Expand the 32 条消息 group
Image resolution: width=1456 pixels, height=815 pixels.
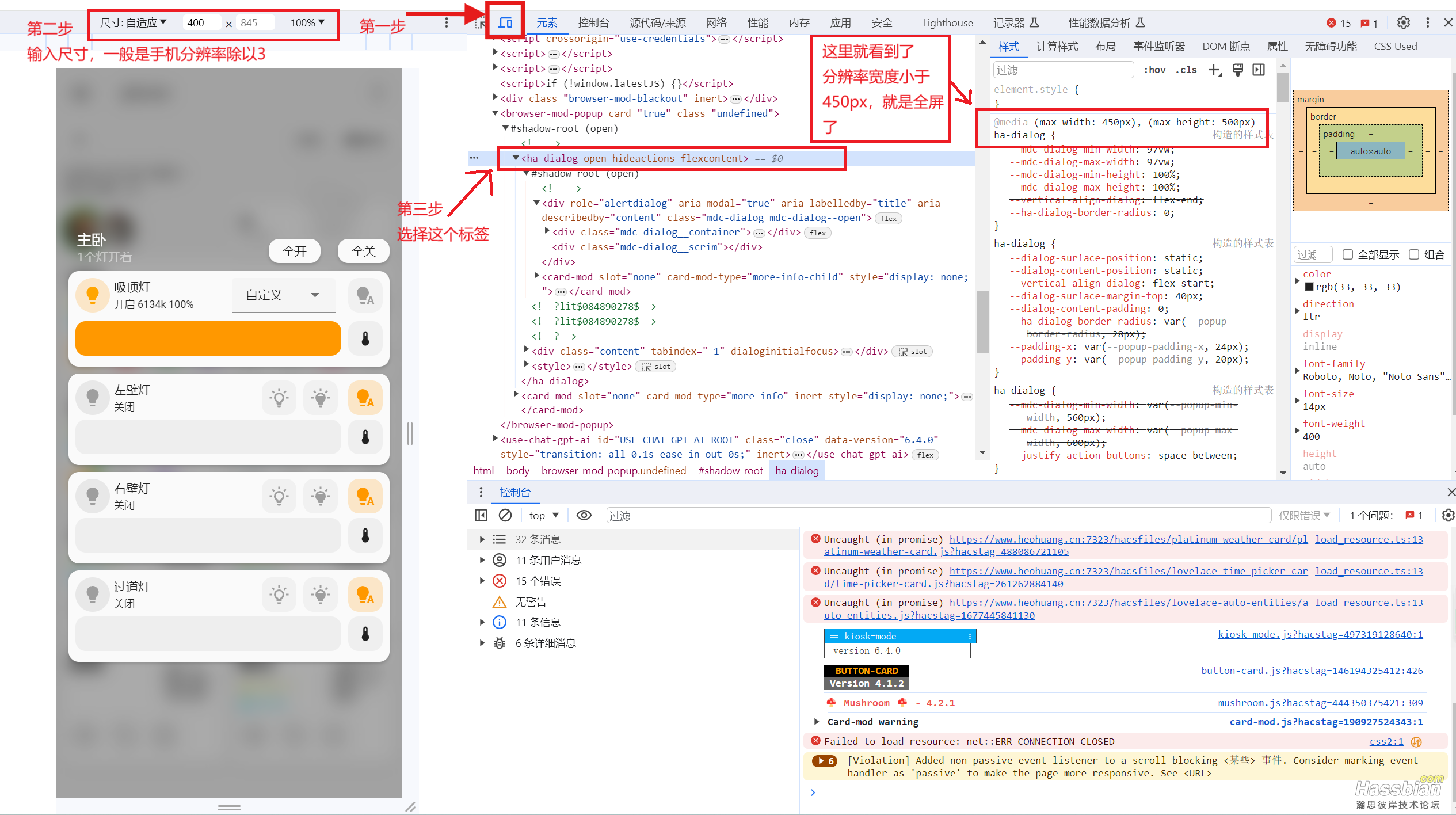(482, 539)
